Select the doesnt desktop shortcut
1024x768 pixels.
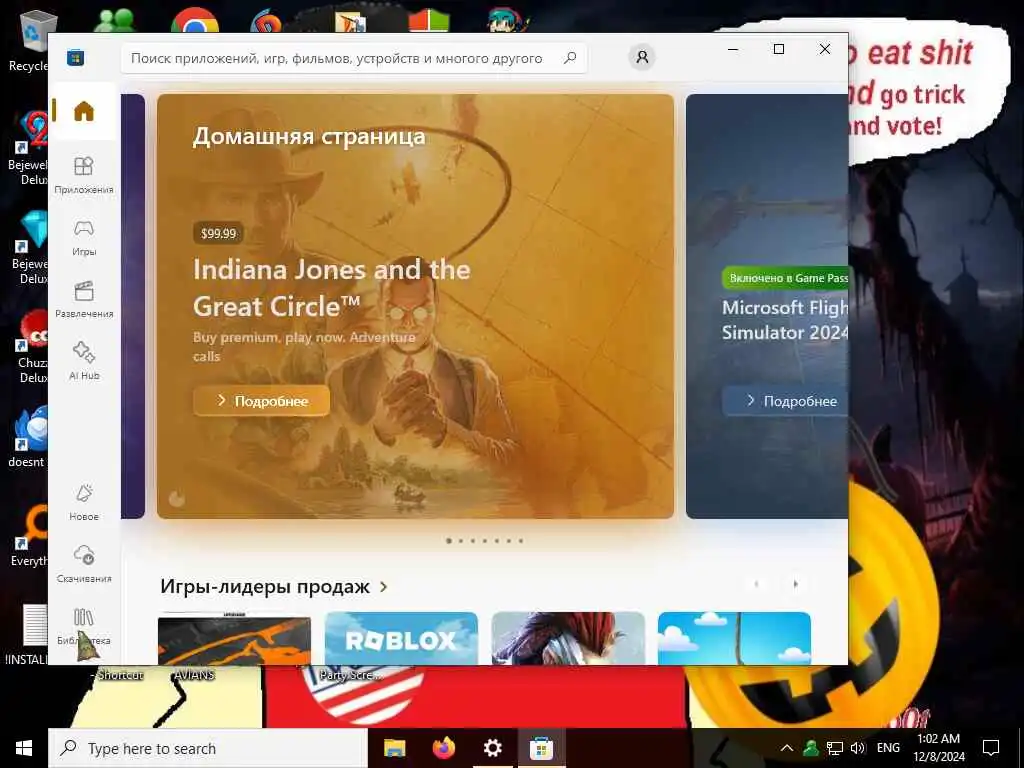[29, 436]
